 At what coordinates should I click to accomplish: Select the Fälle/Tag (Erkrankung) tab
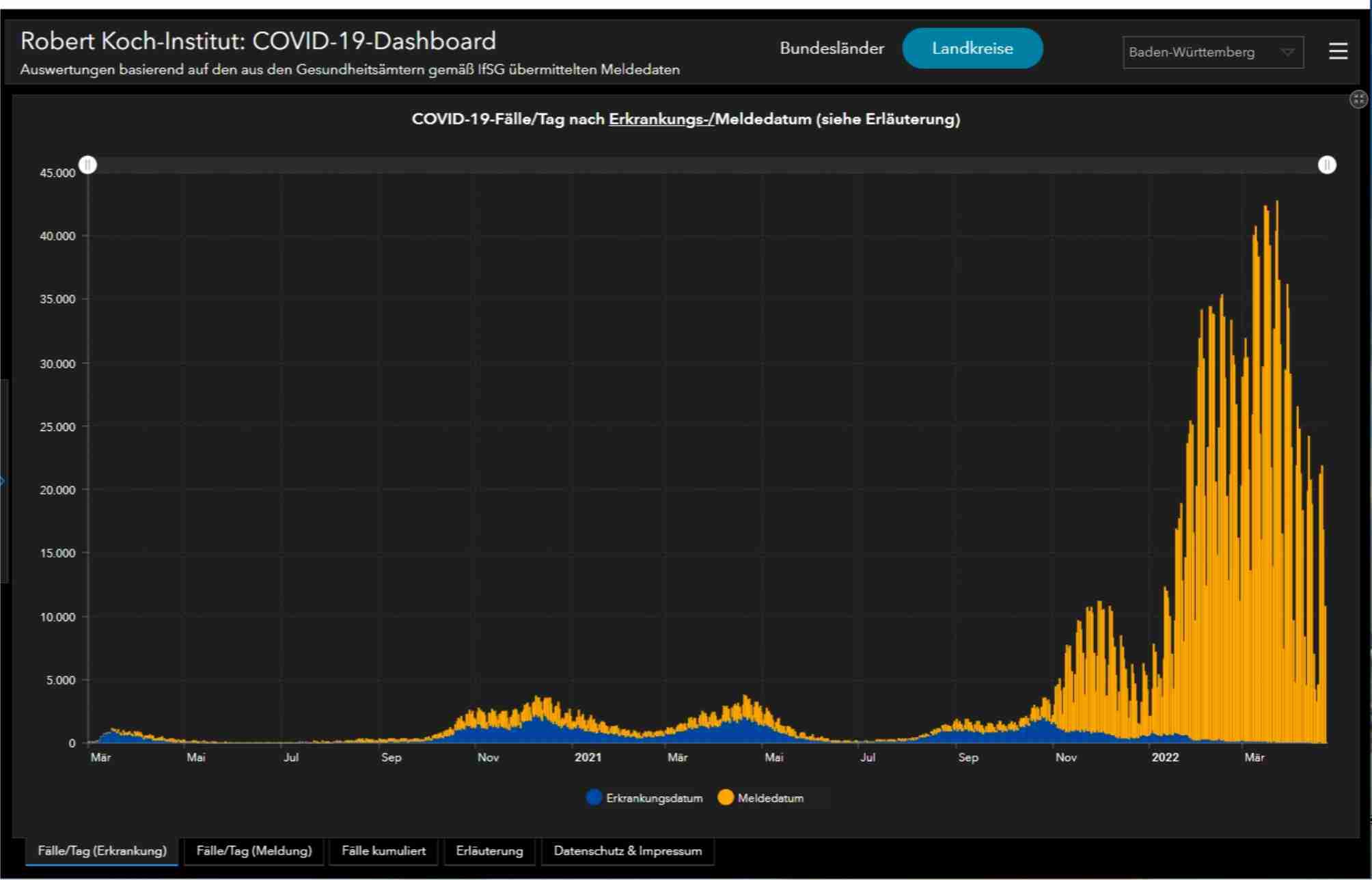tap(102, 851)
